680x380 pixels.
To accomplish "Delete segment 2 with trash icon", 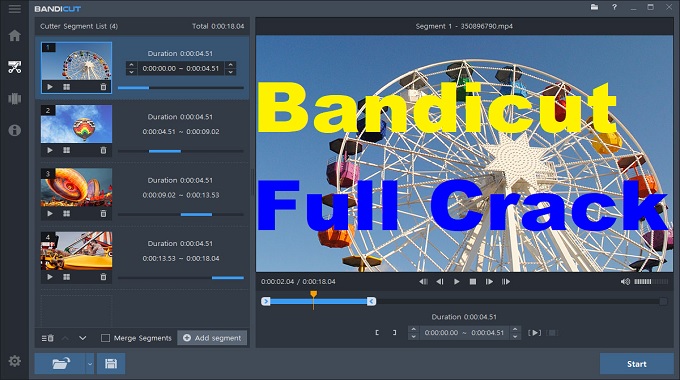I will pos(103,150).
